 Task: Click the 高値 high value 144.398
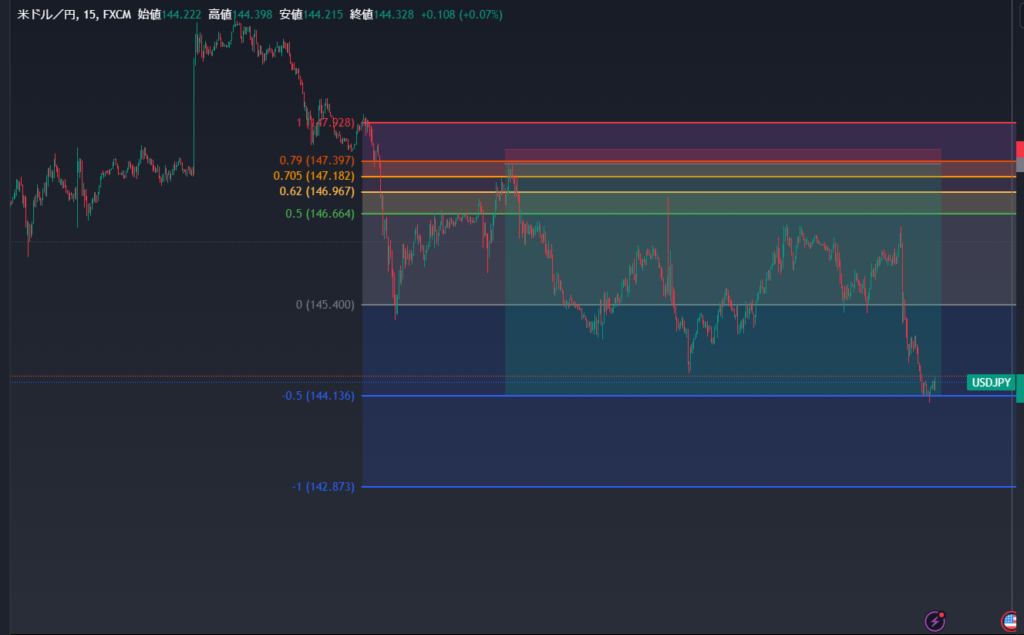coord(255,15)
